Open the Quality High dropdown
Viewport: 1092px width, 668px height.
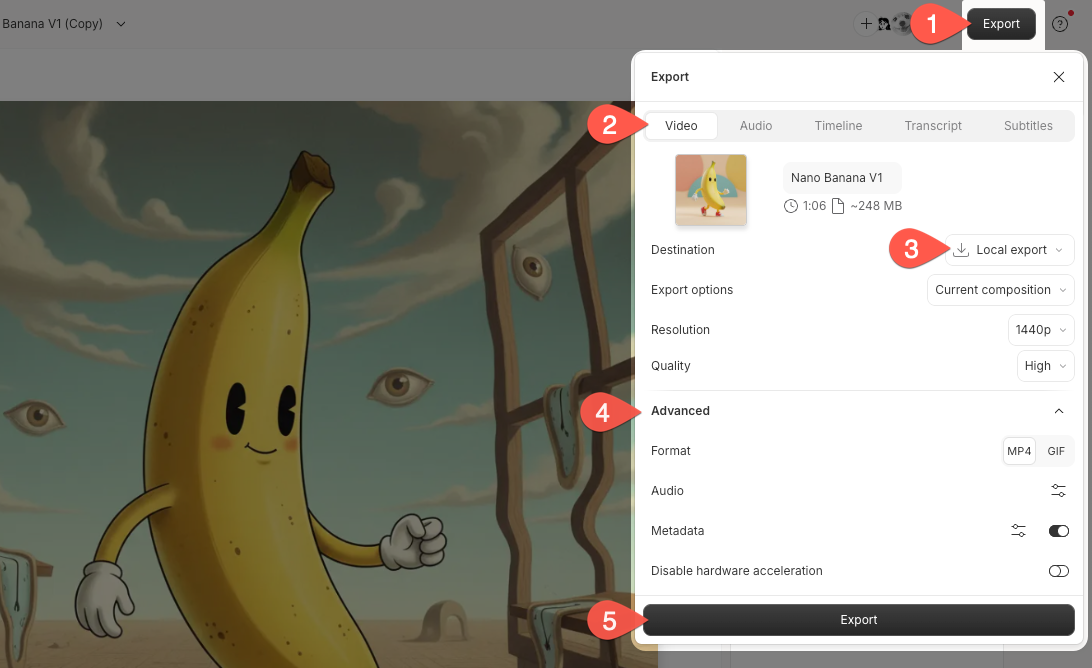(1044, 365)
